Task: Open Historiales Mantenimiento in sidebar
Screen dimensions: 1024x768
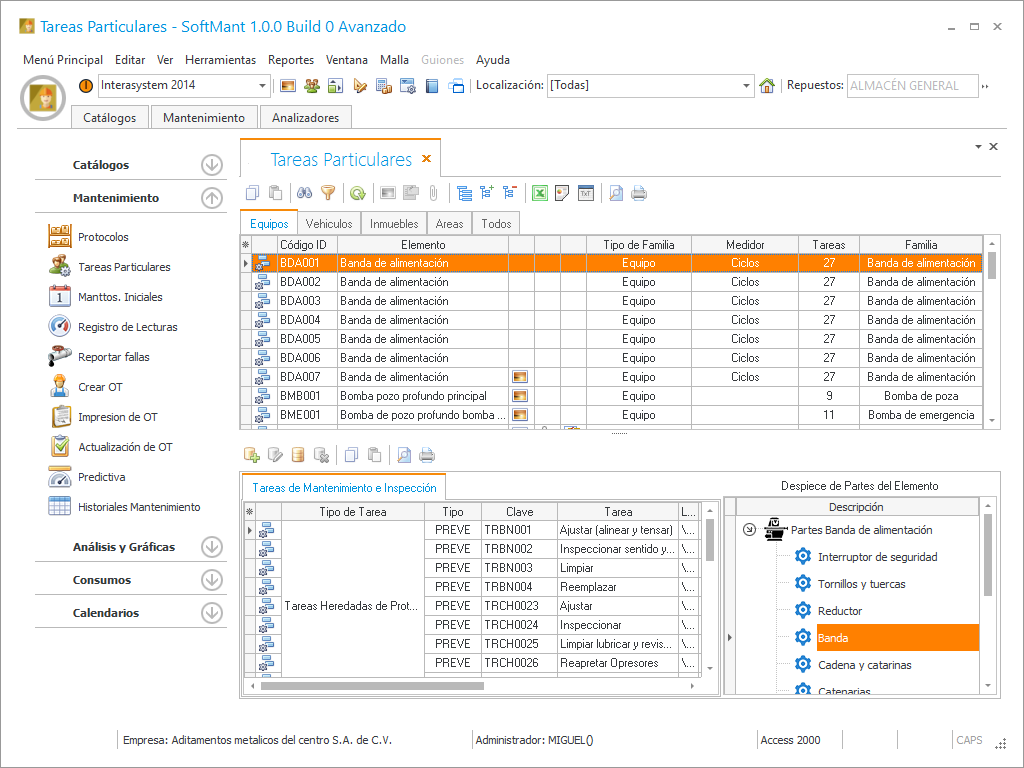Action: click(138, 507)
